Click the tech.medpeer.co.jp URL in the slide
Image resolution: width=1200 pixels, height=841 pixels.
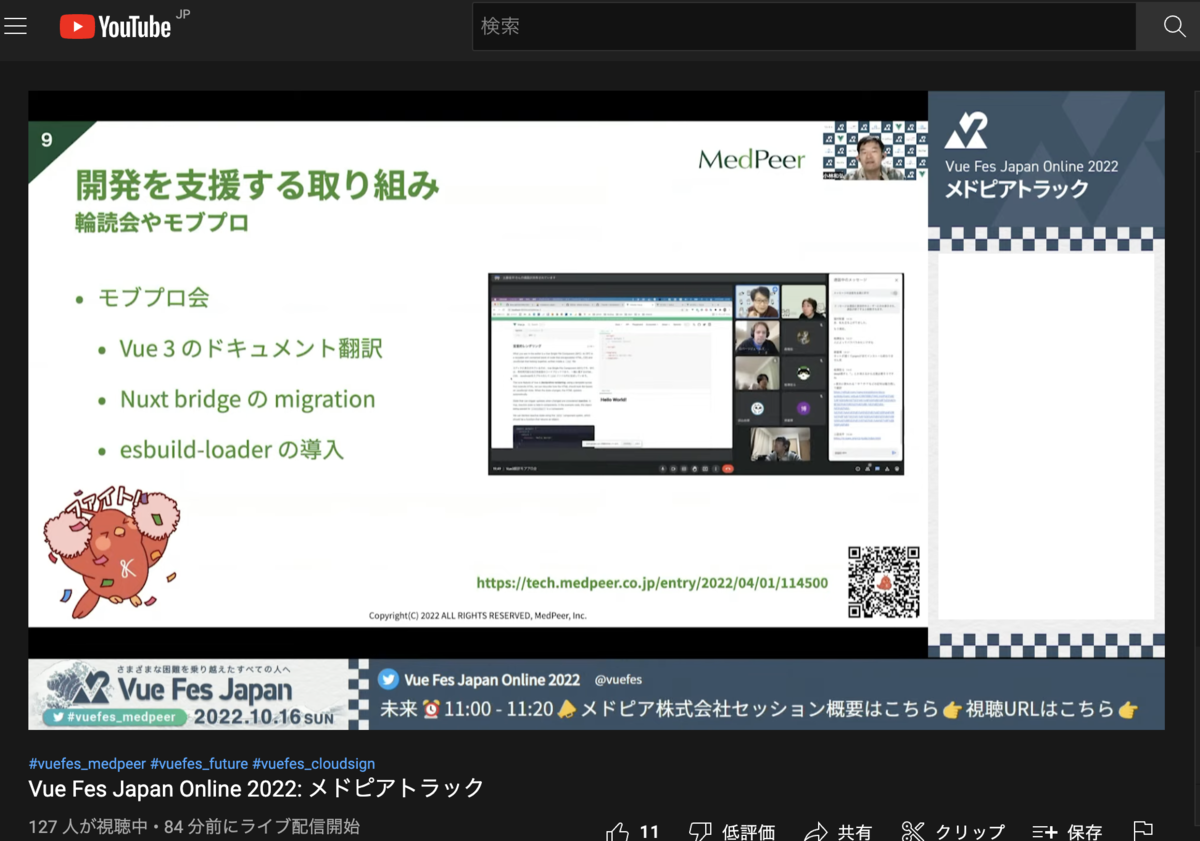coord(651,582)
